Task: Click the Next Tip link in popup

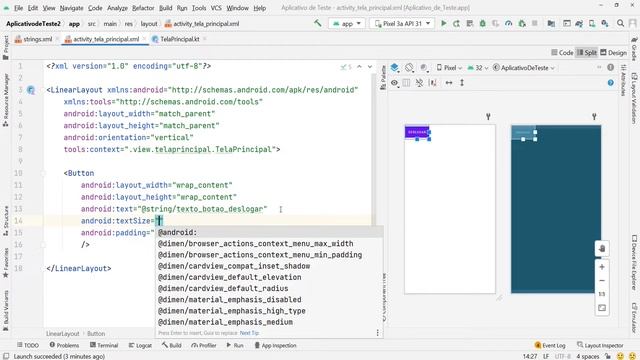Action: pos(249,333)
